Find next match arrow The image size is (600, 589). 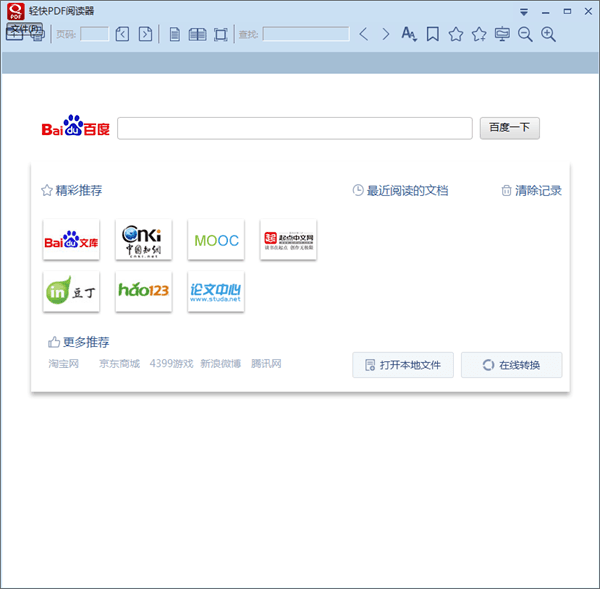click(386, 34)
